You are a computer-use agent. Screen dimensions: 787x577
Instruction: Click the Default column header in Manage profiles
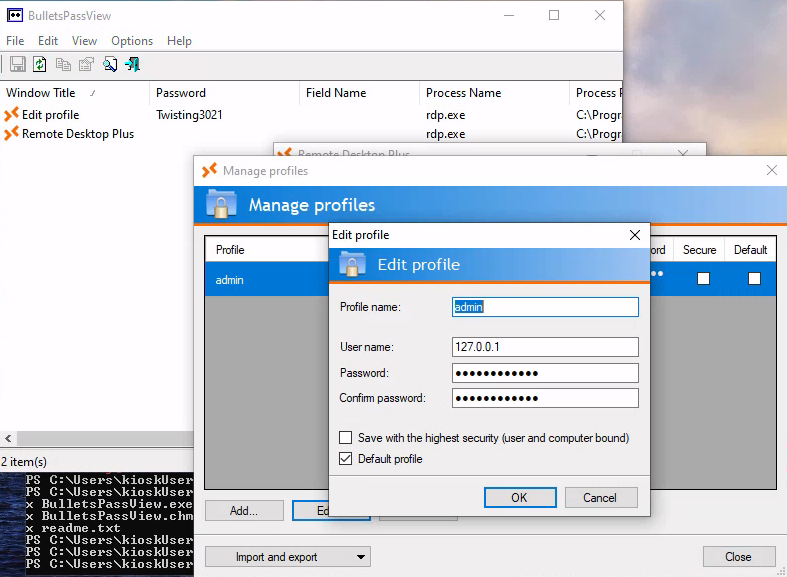point(750,250)
